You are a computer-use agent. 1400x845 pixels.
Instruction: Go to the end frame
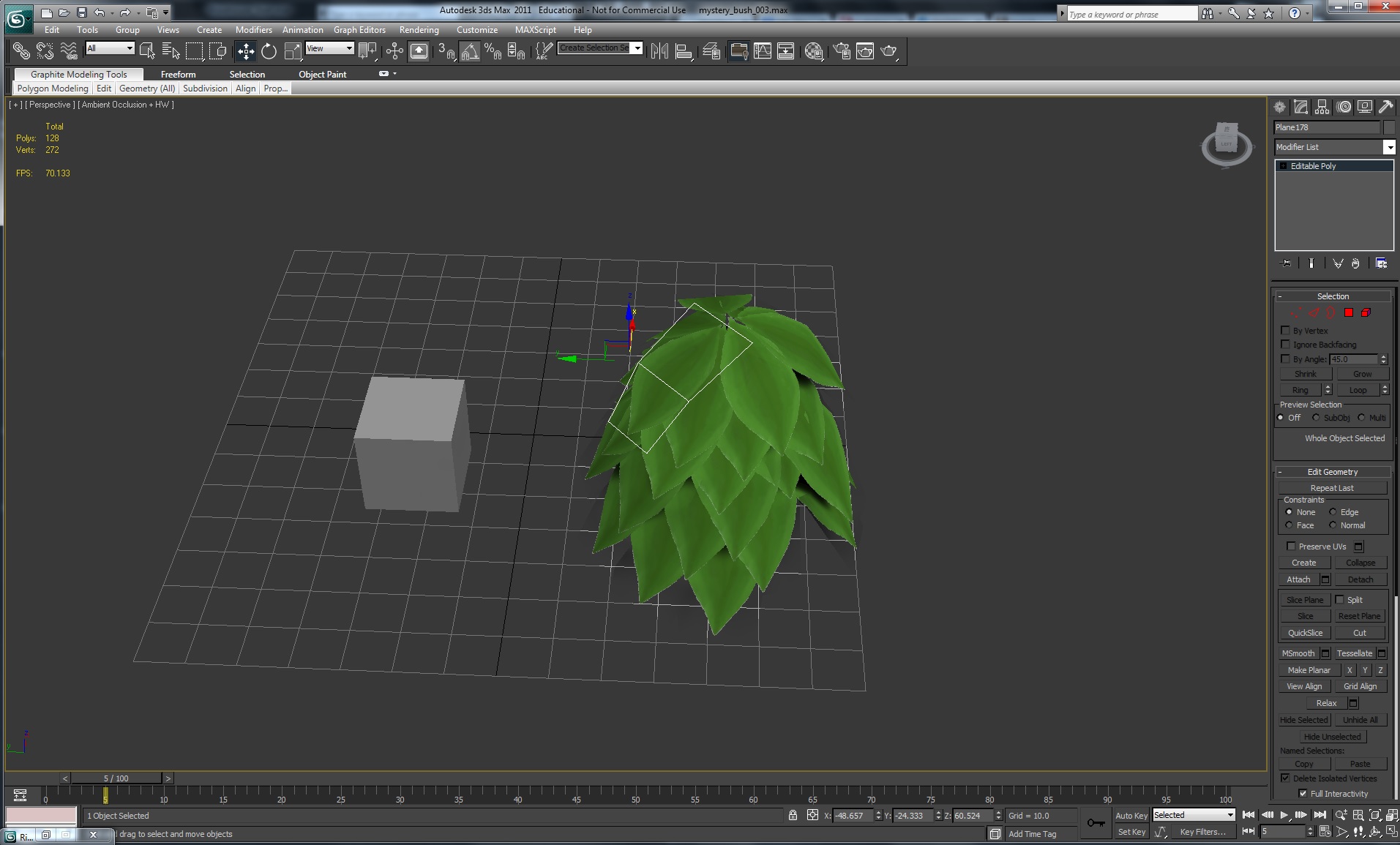(x=1319, y=815)
